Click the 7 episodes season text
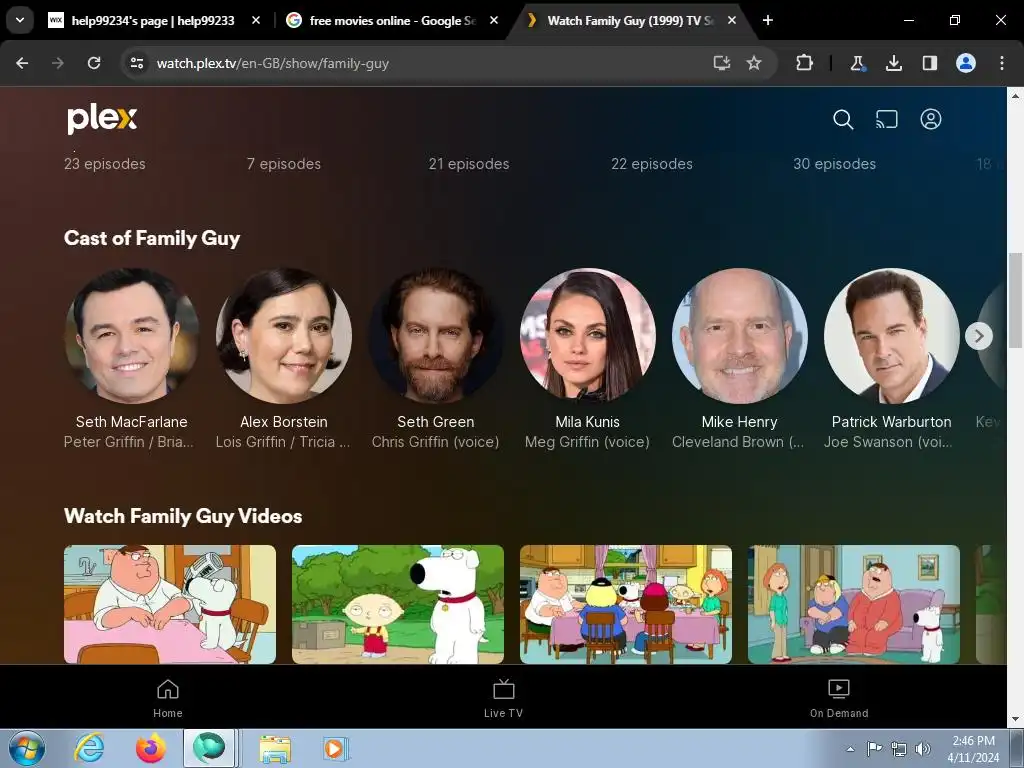The width and height of the screenshot is (1024, 768). [x=284, y=164]
